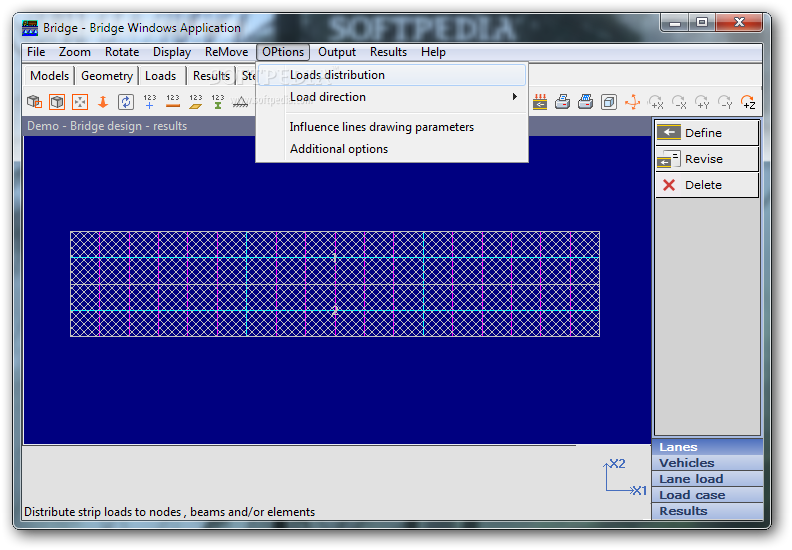Choose Loads distribution menu entry
This screenshot has width=792, height=550.
pyautogui.click(x=392, y=75)
